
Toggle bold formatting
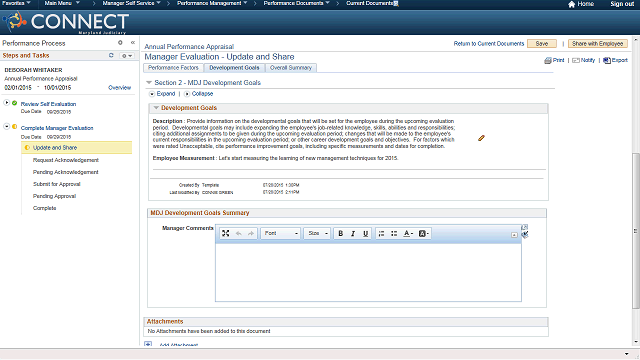340,233
